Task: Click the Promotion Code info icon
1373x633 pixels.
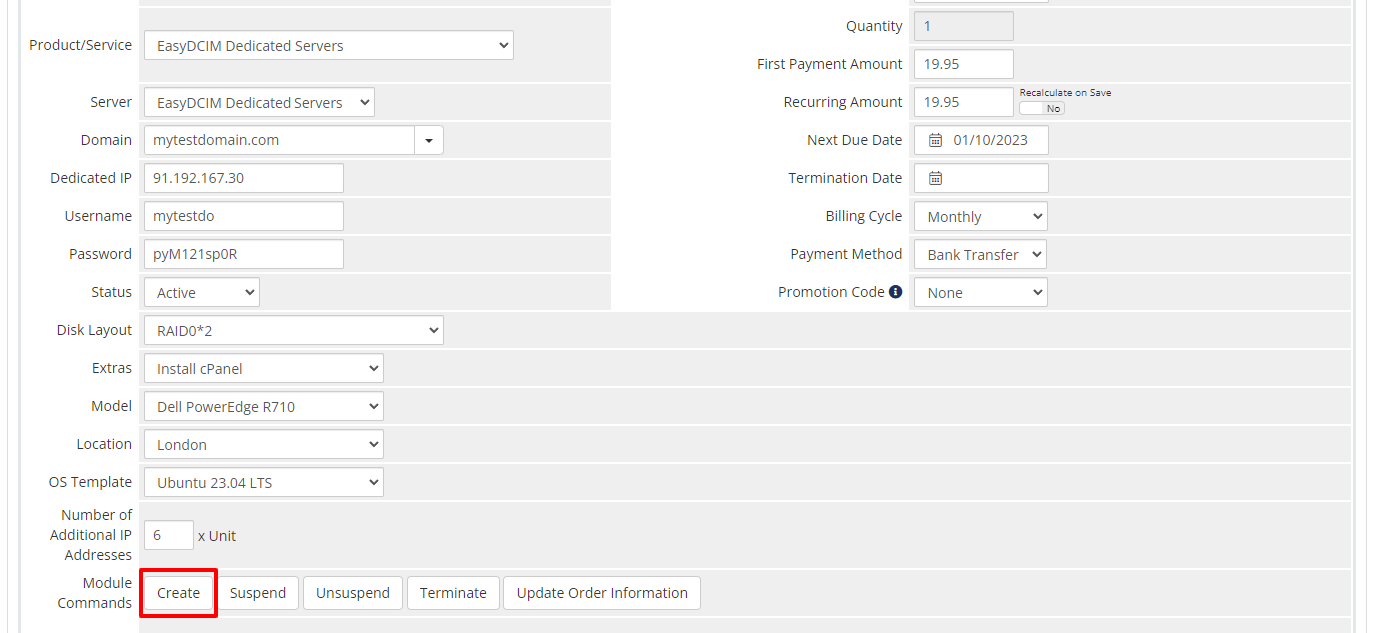Action: pyautogui.click(x=896, y=292)
